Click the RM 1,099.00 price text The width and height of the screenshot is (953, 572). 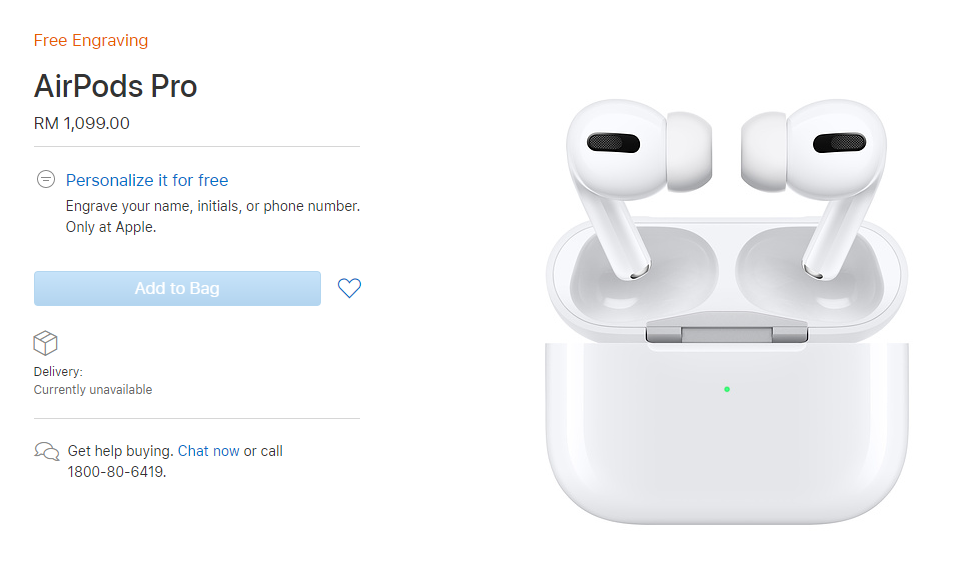81,123
